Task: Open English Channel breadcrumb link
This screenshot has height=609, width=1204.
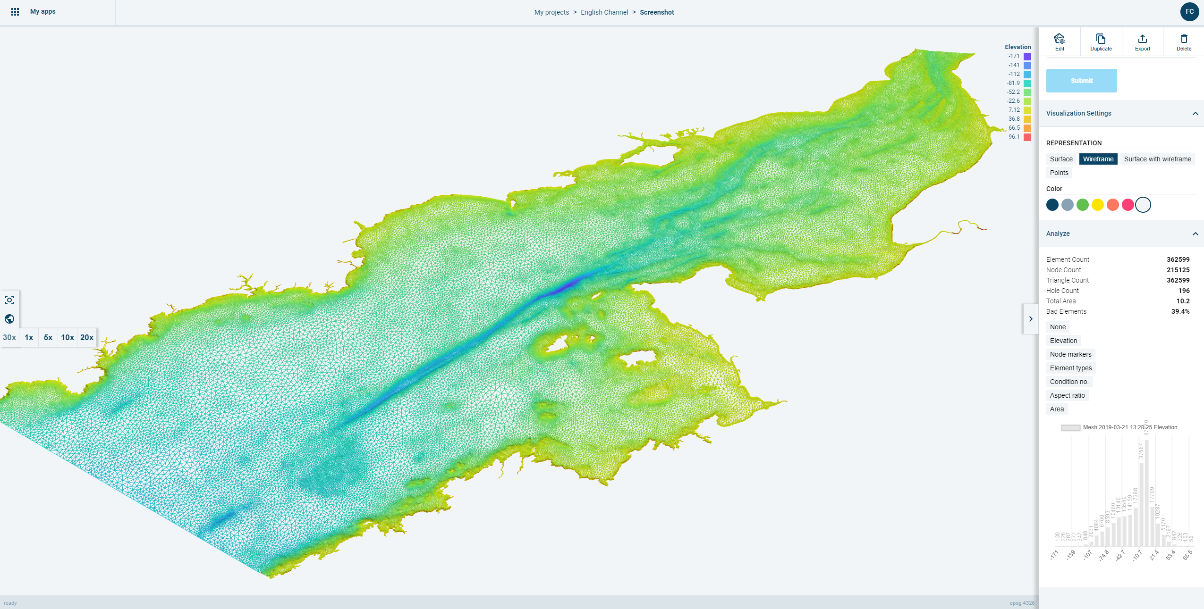Action: pos(604,13)
